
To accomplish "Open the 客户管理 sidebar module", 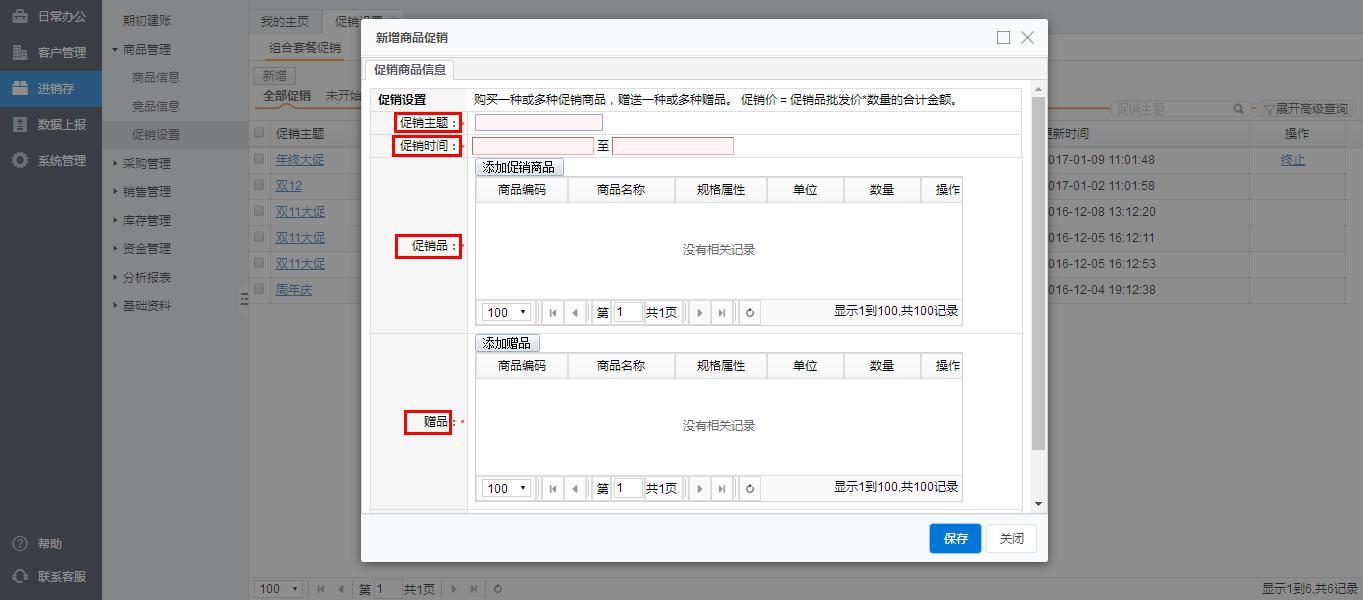I will [48, 52].
